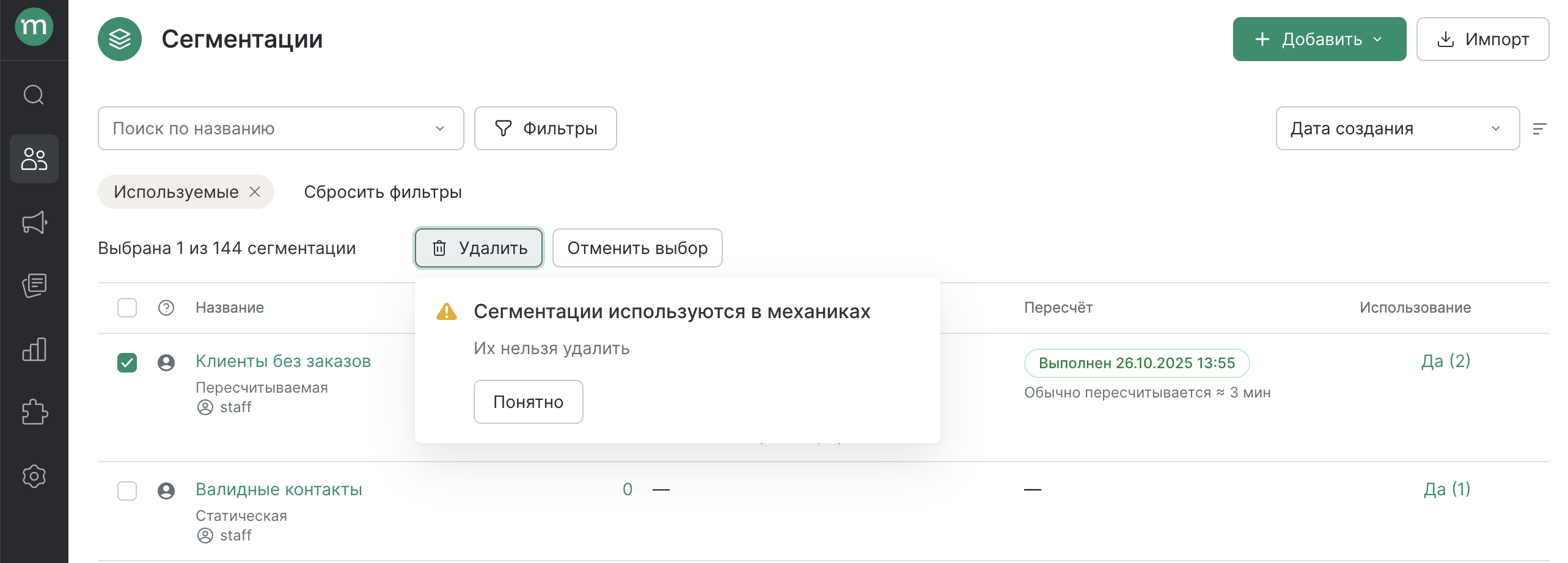Open search from the sidebar magnifier icon
The width and height of the screenshot is (1568, 563).
tap(34, 95)
